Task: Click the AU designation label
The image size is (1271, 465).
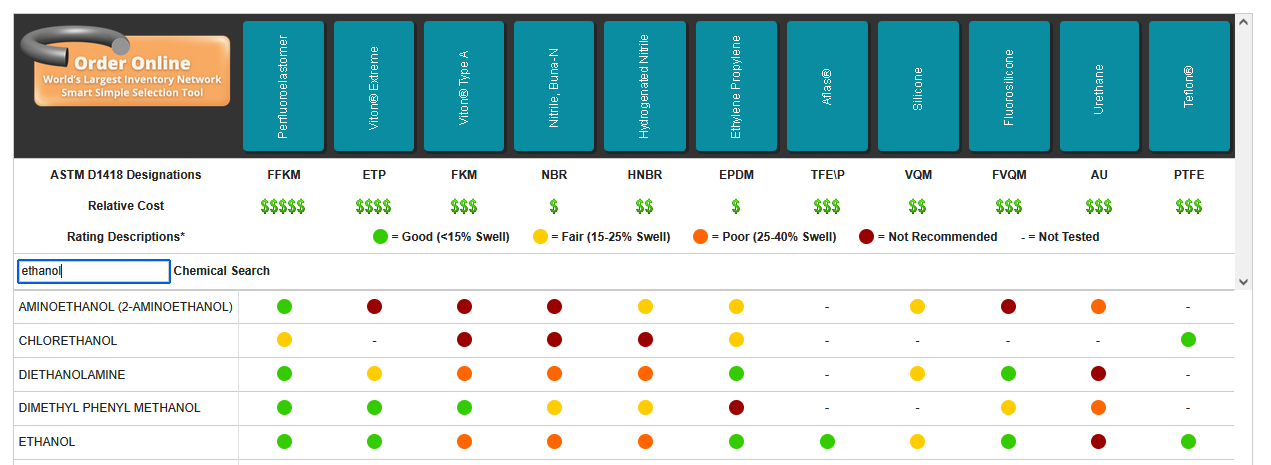Action: tap(1099, 175)
